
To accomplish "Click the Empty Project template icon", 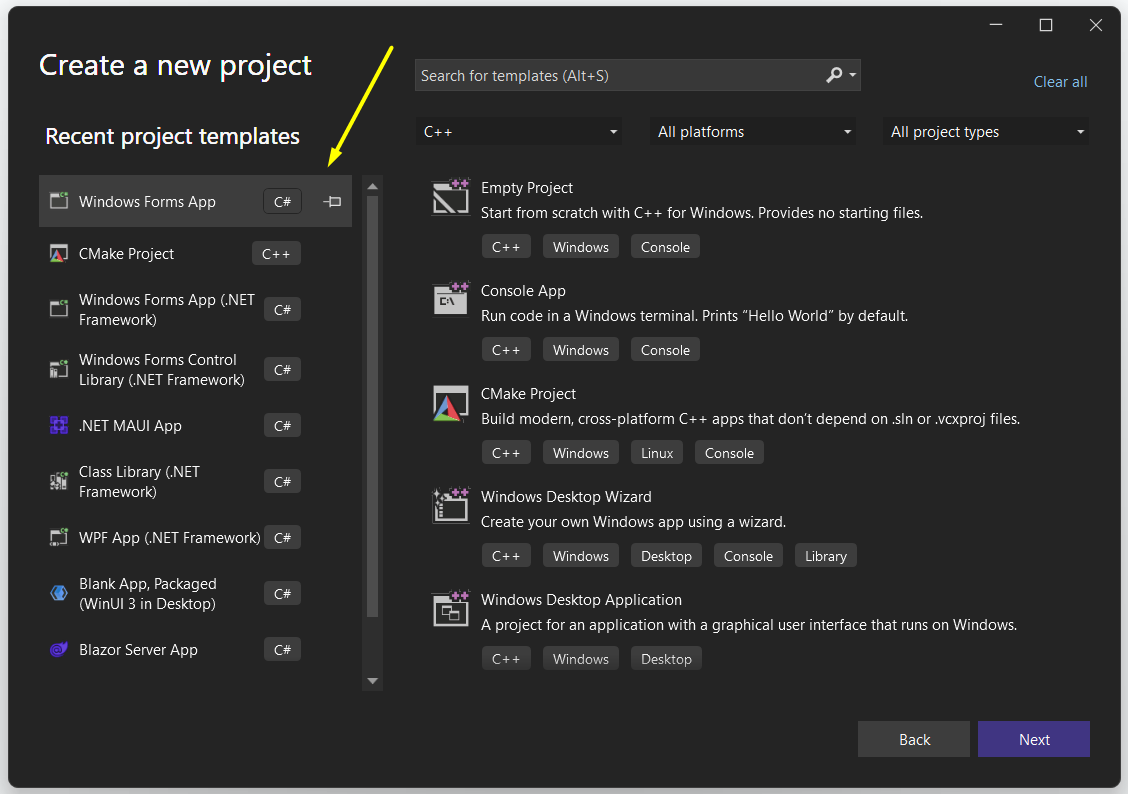I will (450, 196).
